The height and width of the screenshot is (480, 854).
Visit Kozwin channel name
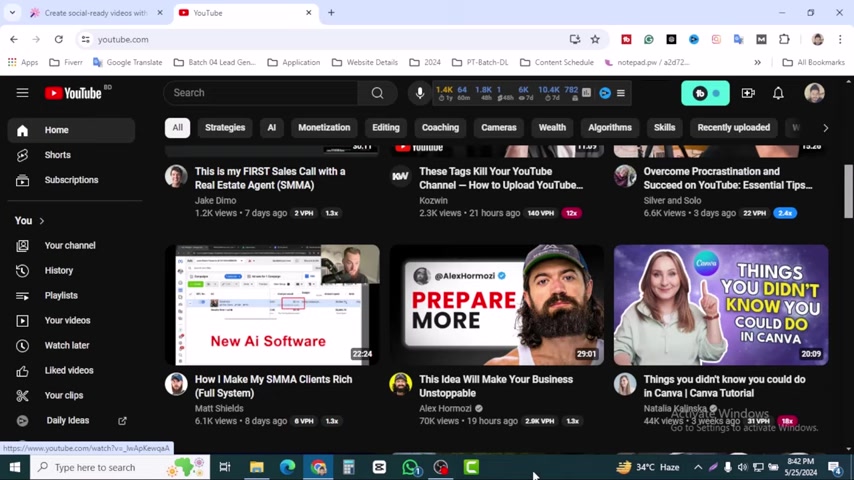pos(433,200)
